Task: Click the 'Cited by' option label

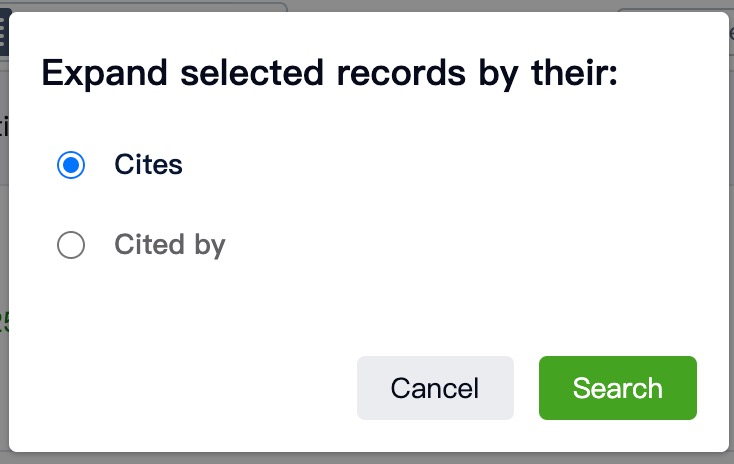Action: coord(169,245)
